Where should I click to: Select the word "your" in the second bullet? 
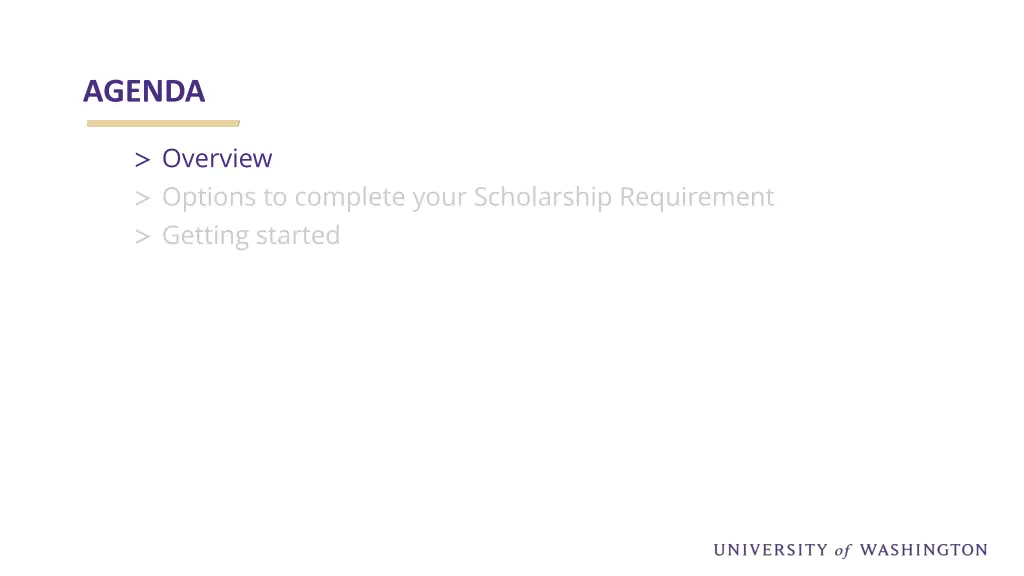tap(440, 199)
